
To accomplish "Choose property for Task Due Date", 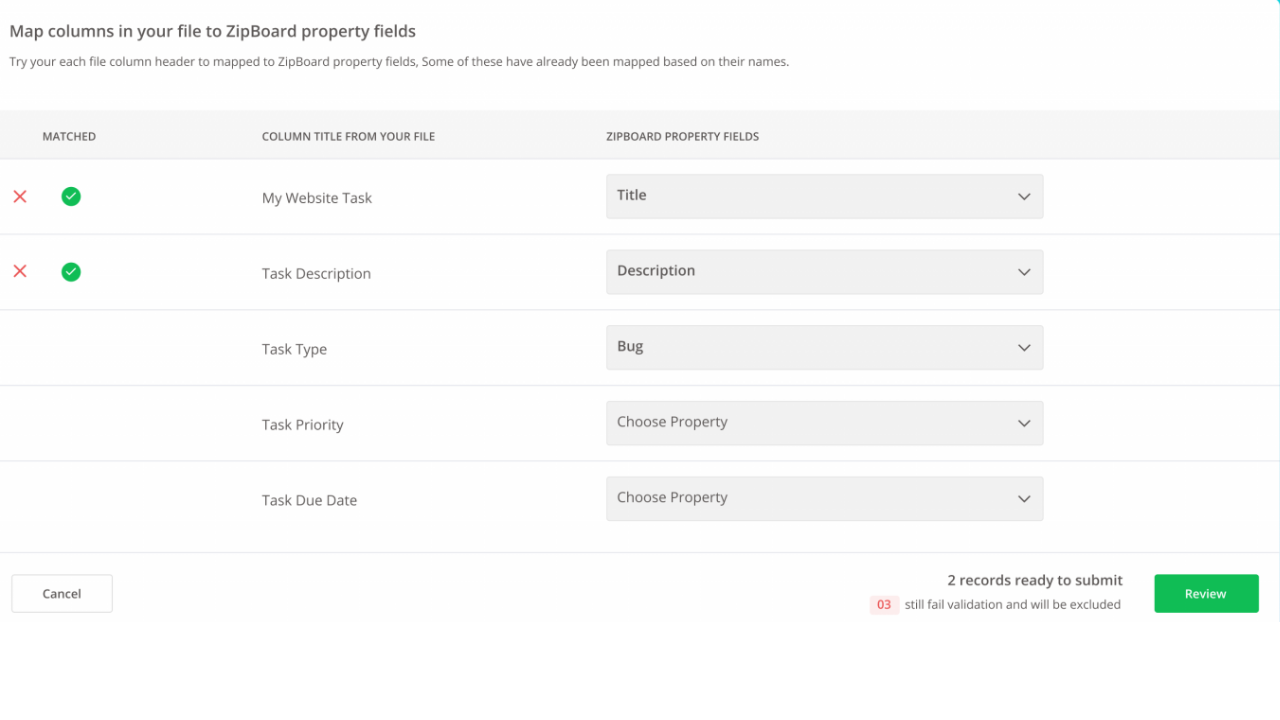I will click(x=824, y=498).
